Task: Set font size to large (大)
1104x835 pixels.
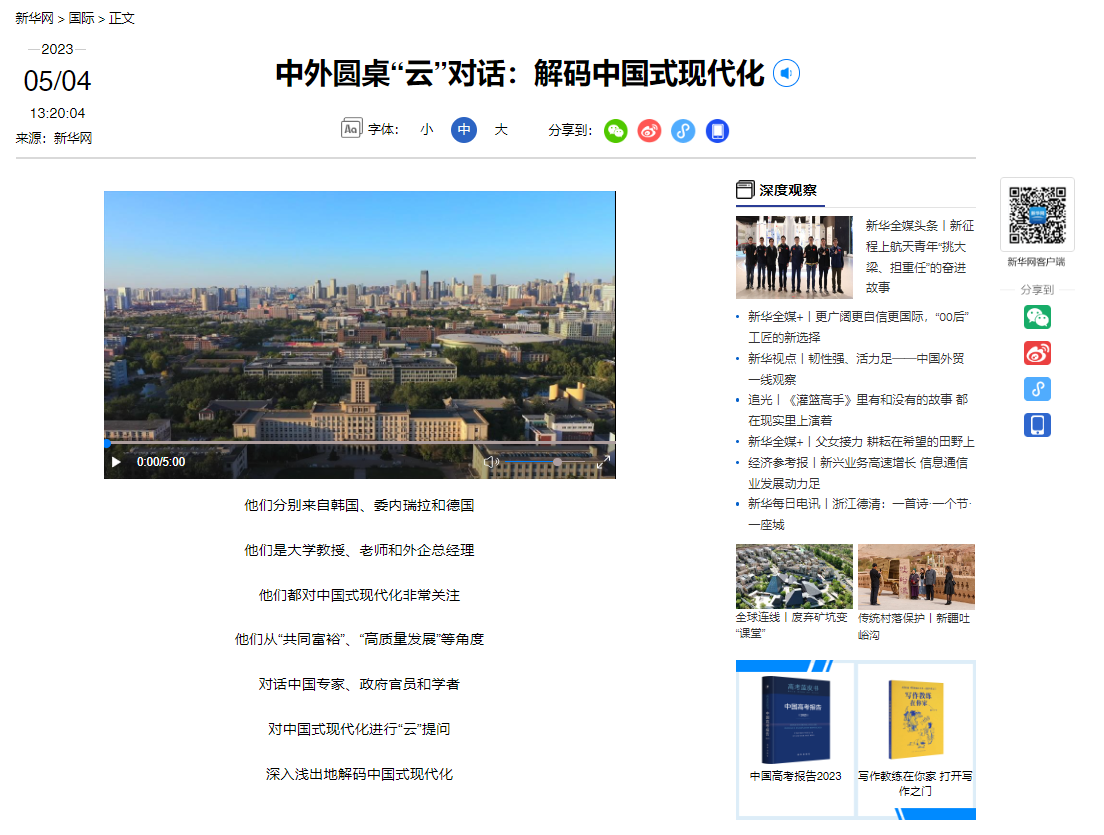Action: tap(501, 130)
